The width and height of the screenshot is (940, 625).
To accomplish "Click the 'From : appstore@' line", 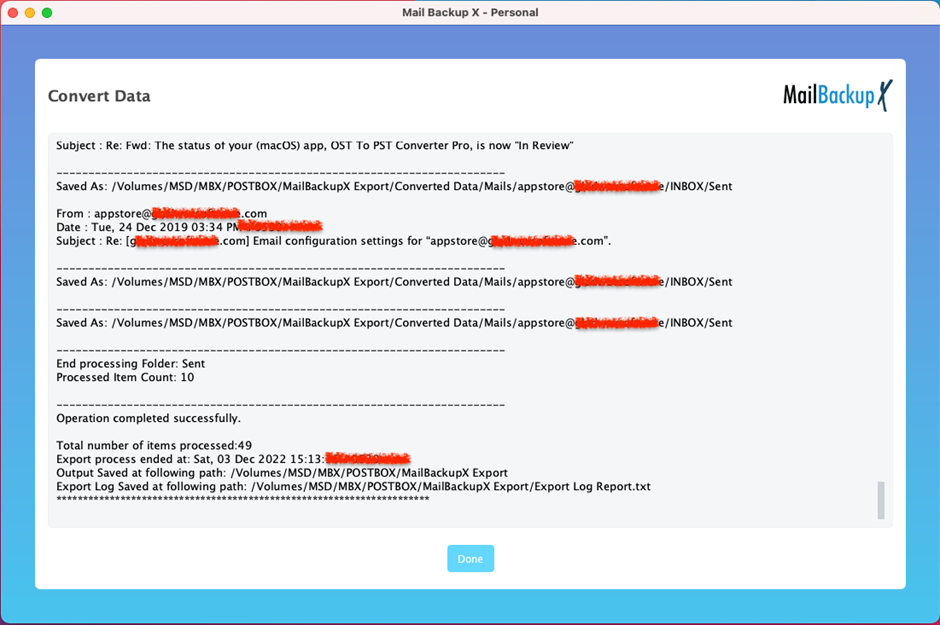I will click(161, 213).
